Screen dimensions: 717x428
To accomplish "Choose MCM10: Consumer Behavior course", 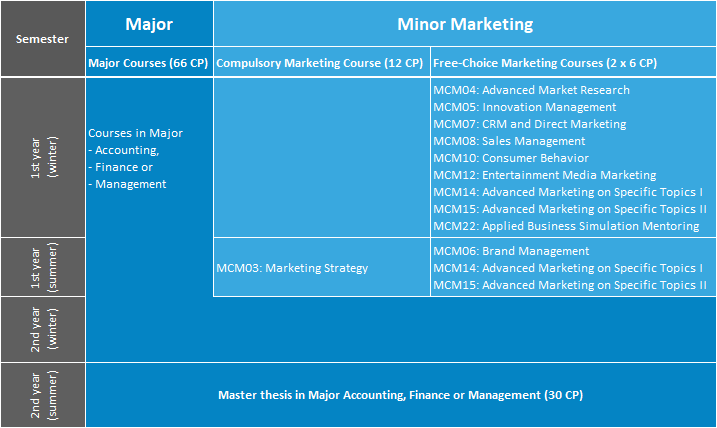I will click(511, 158).
